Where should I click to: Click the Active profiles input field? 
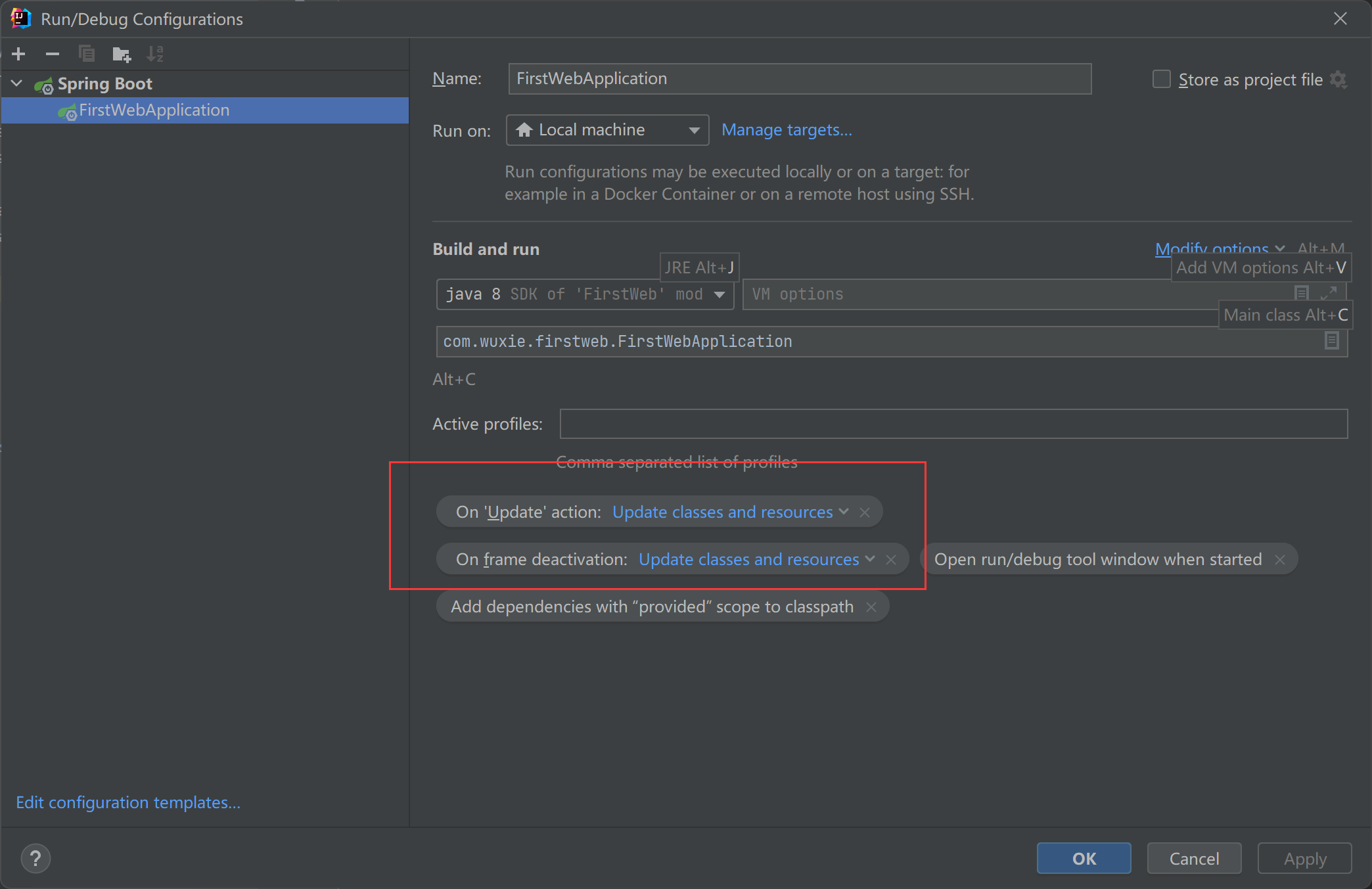pyautogui.click(x=953, y=424)
